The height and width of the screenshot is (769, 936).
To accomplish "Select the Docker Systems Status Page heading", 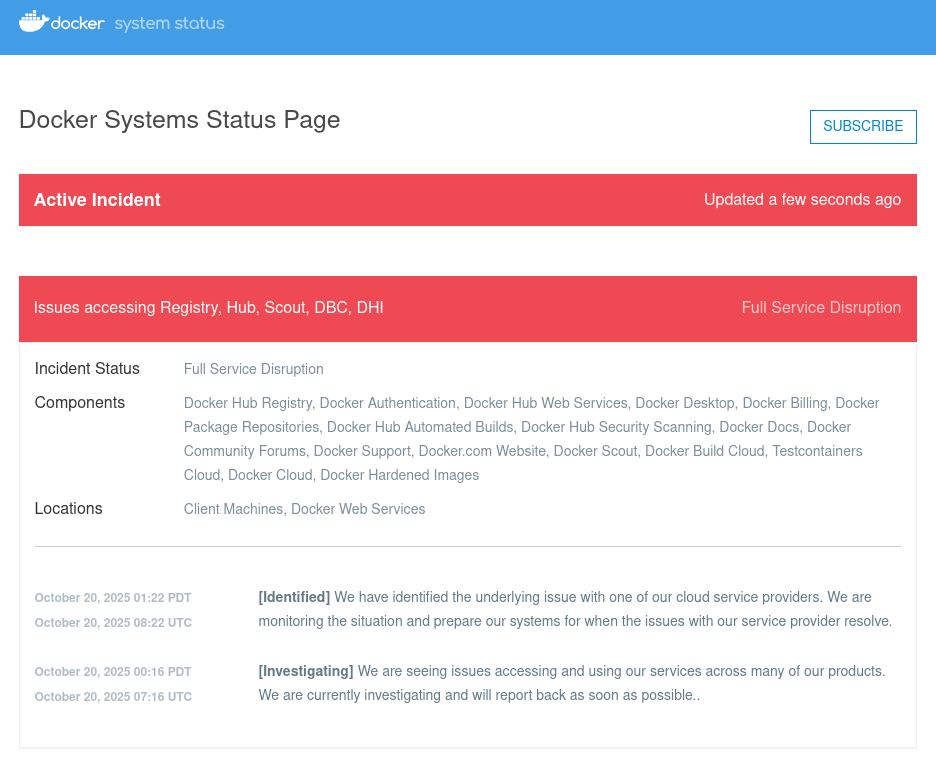I will (180, 120).
